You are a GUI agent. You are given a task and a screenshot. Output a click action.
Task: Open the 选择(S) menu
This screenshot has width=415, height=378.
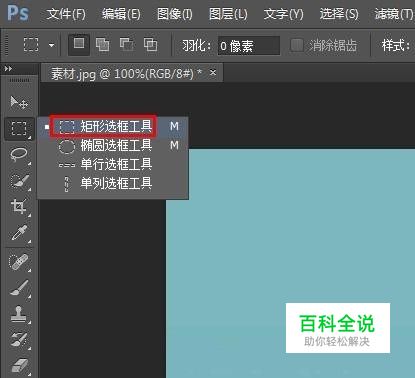point(339,14)
